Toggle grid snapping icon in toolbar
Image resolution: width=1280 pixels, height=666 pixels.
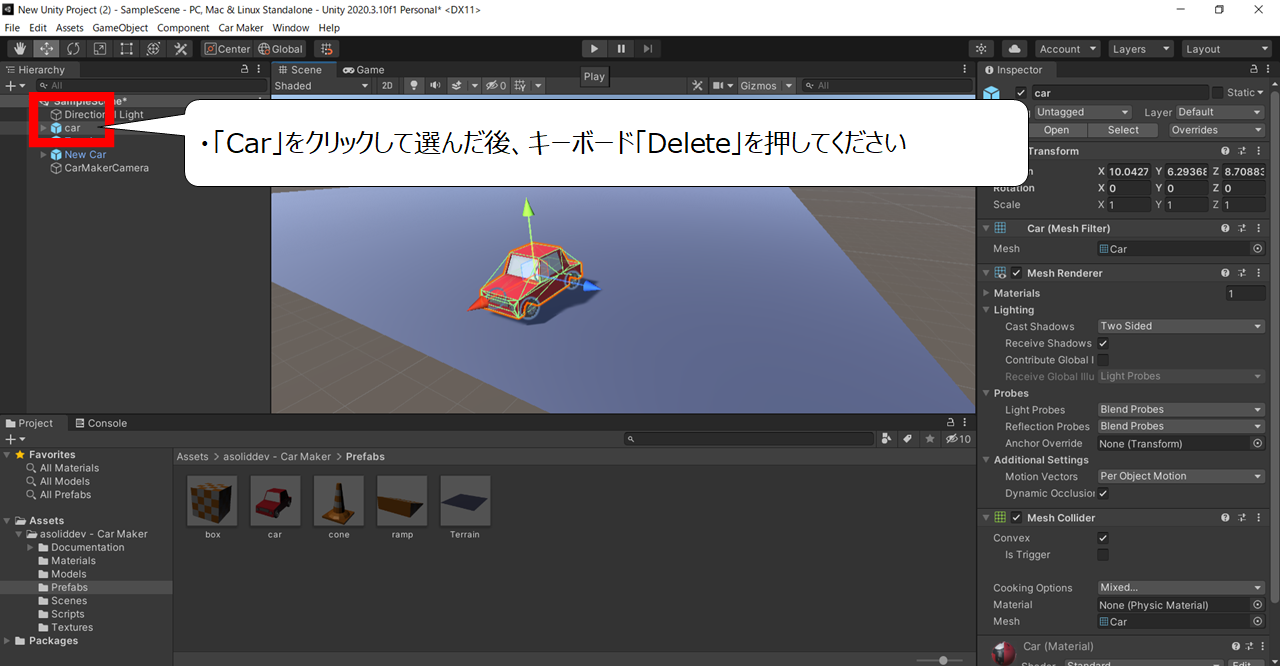(x=327, y=49)
